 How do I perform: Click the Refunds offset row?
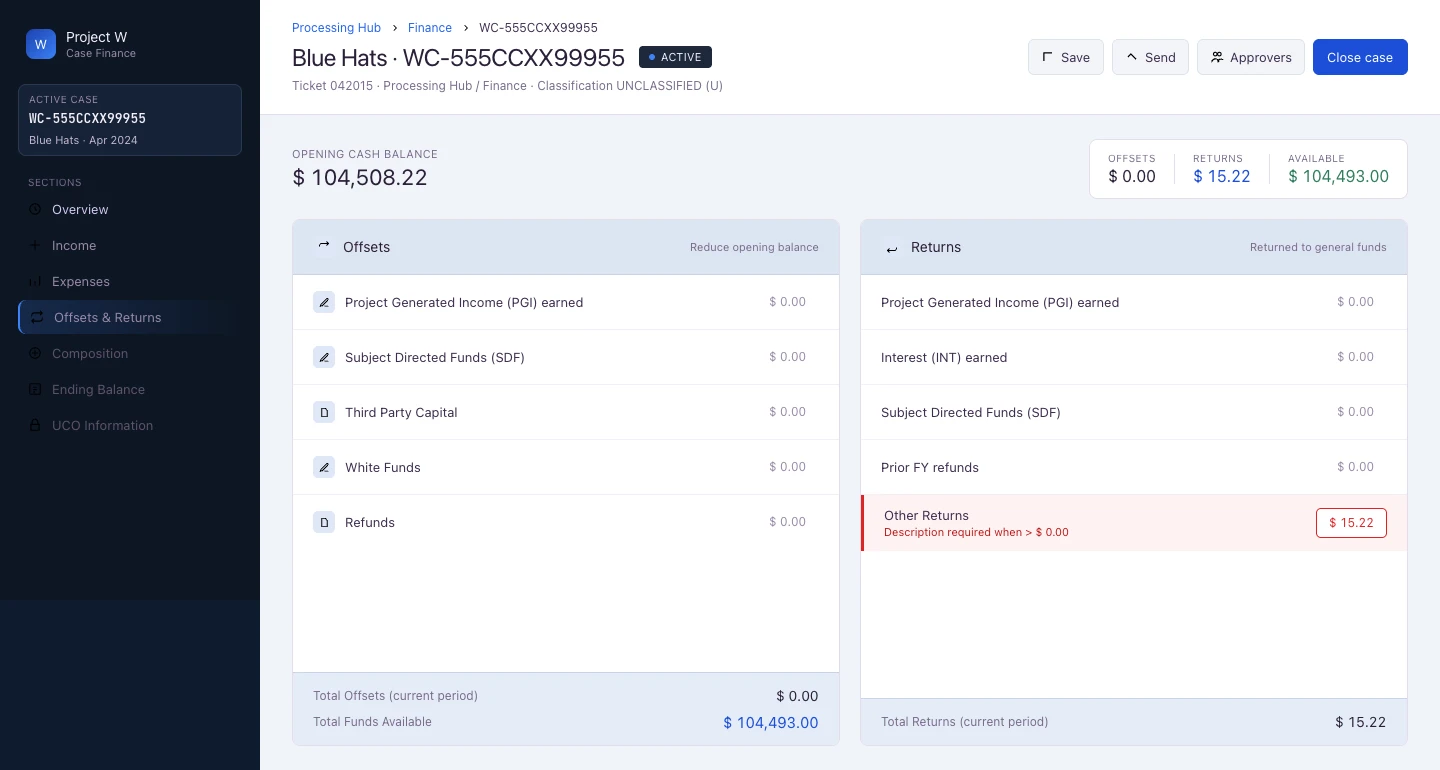pos(566,522)
